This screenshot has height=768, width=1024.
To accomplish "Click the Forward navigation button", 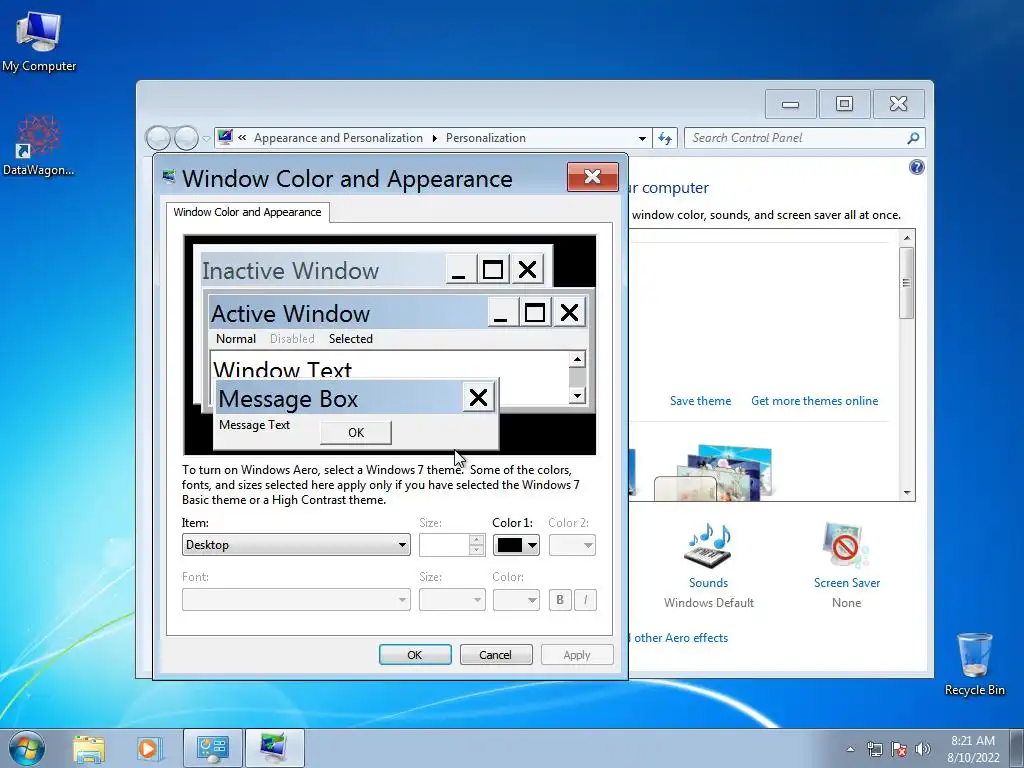I will (x=186, y=138).
